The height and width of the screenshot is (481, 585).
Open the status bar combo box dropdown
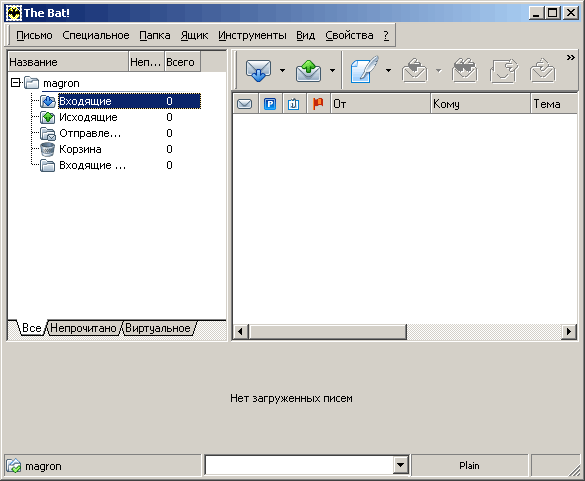coord(401,465)
